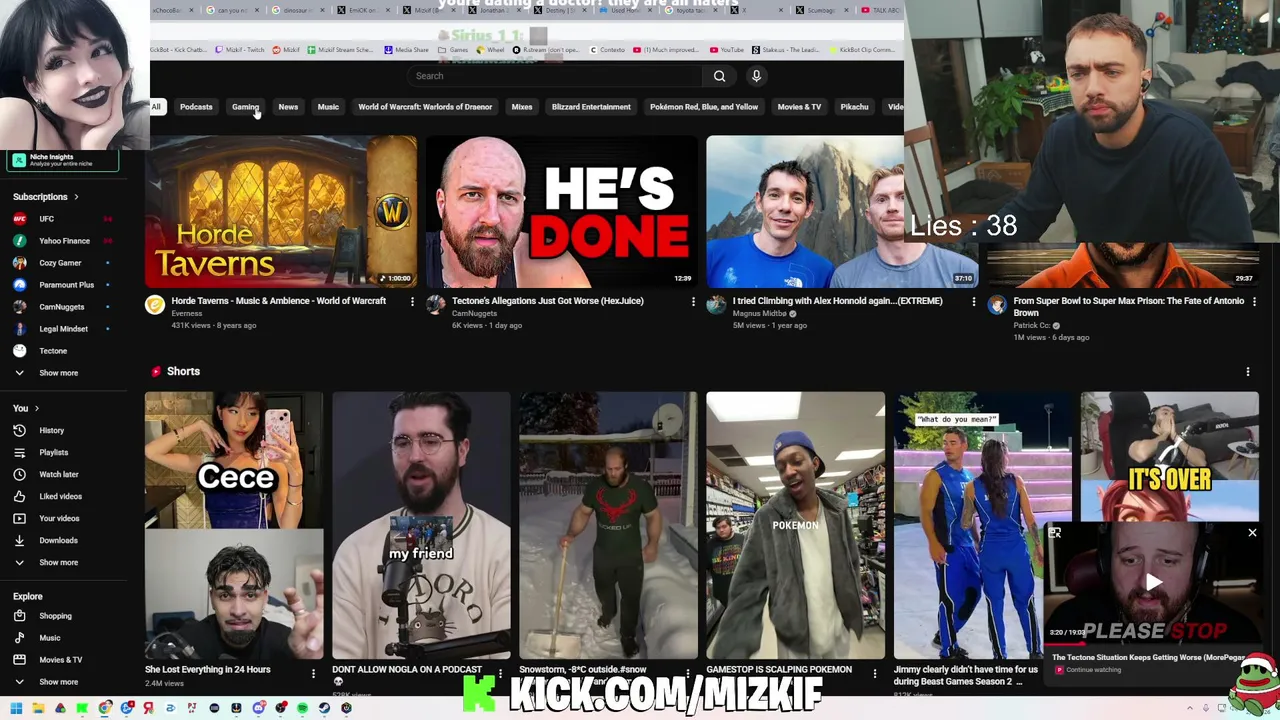Open the Subscriptions section chevron
Viewport: 1280px width, 720px height.
pos(76,197)
